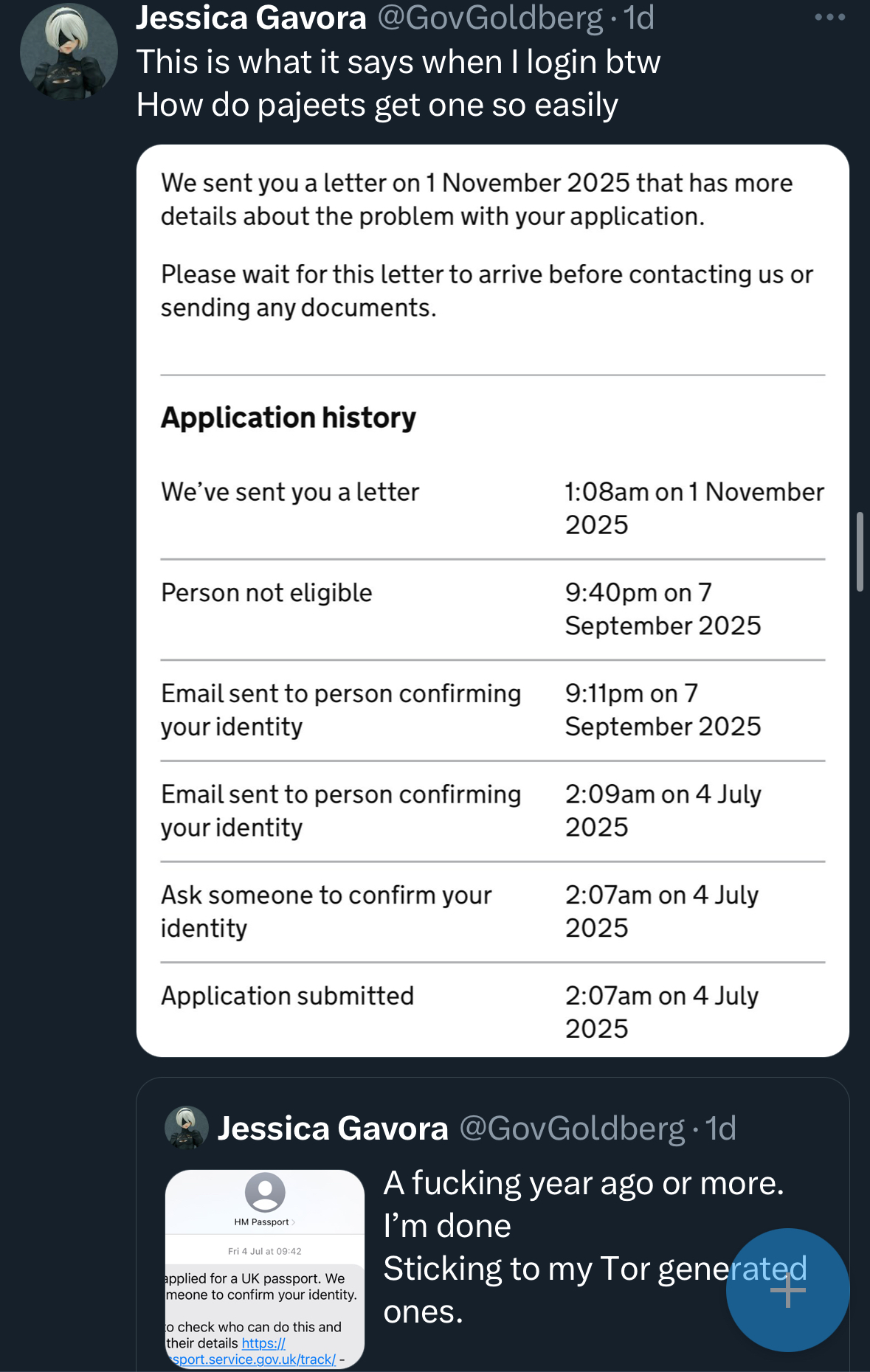Tap the quoted tweet's small profile avatar
This screenshot has height=1372, width=870.
[x=187, y=1129]
